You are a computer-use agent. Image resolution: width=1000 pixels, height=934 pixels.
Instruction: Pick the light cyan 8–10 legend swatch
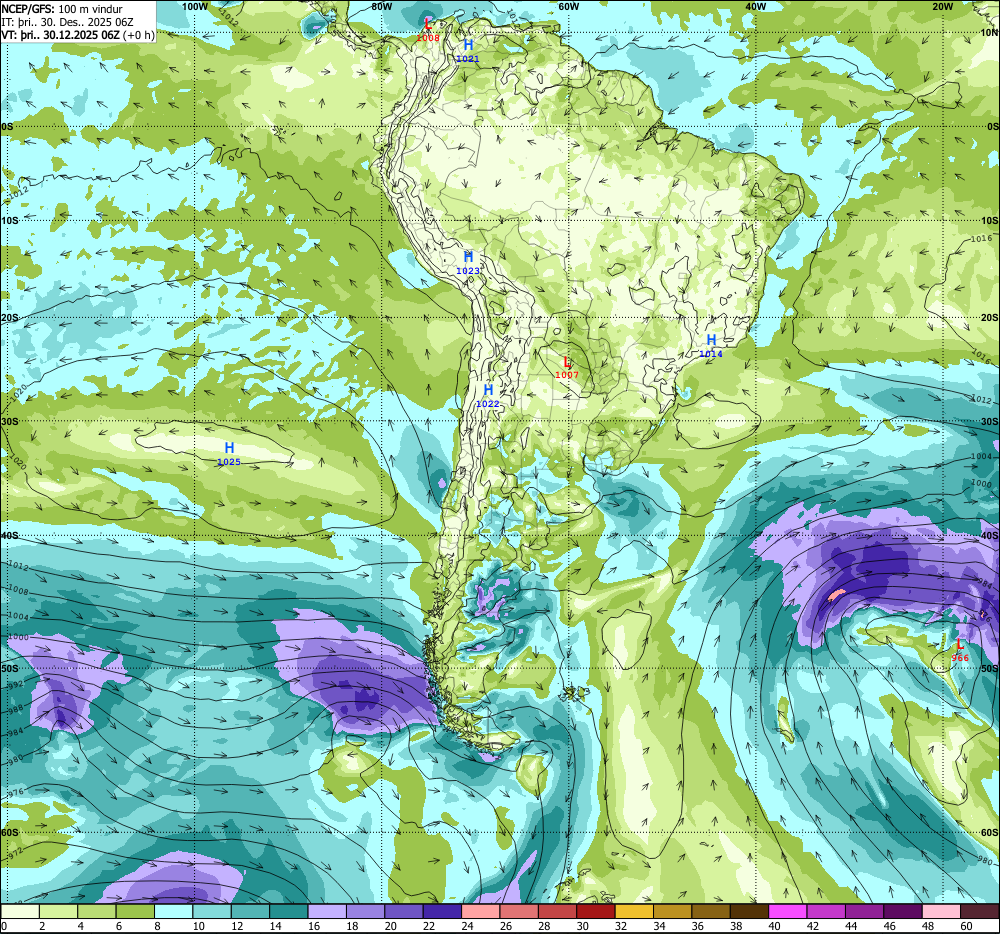pyautogui.click(x=173, y=911)
